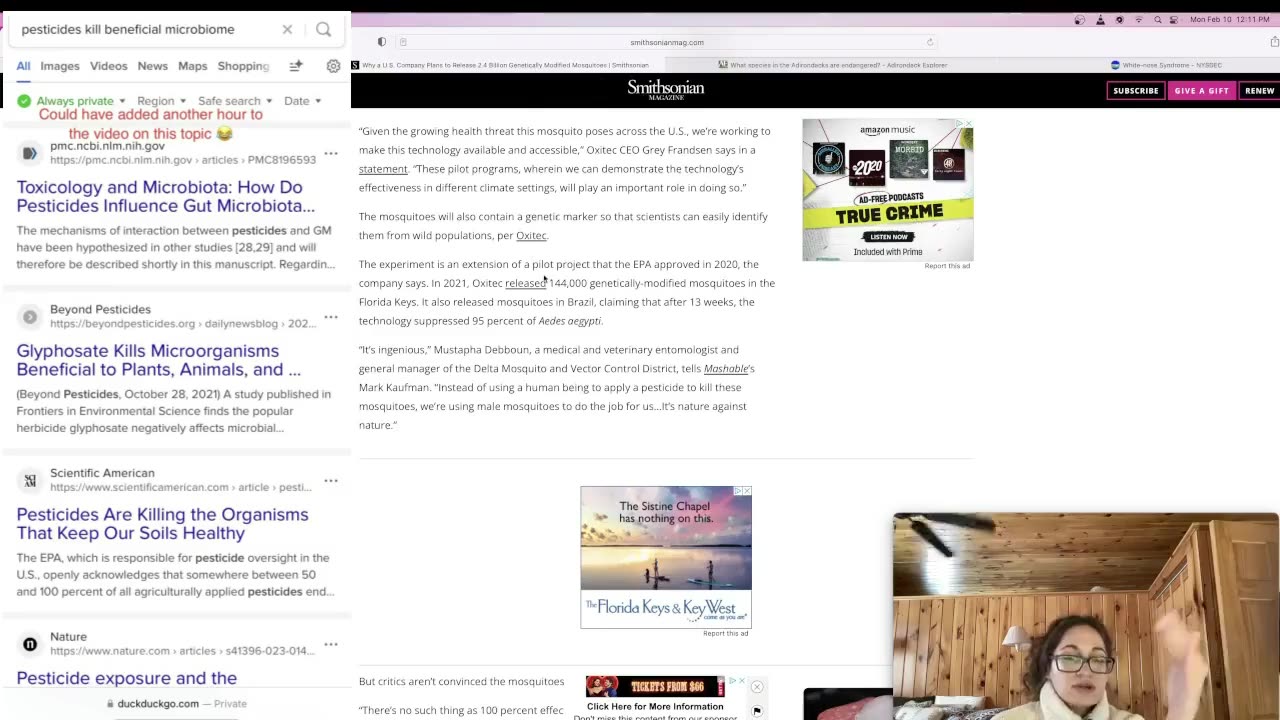This screenshot has height=720, width=1280.
Task: Open Toxicology and Microbiota result link
Action: coord(166,196)
